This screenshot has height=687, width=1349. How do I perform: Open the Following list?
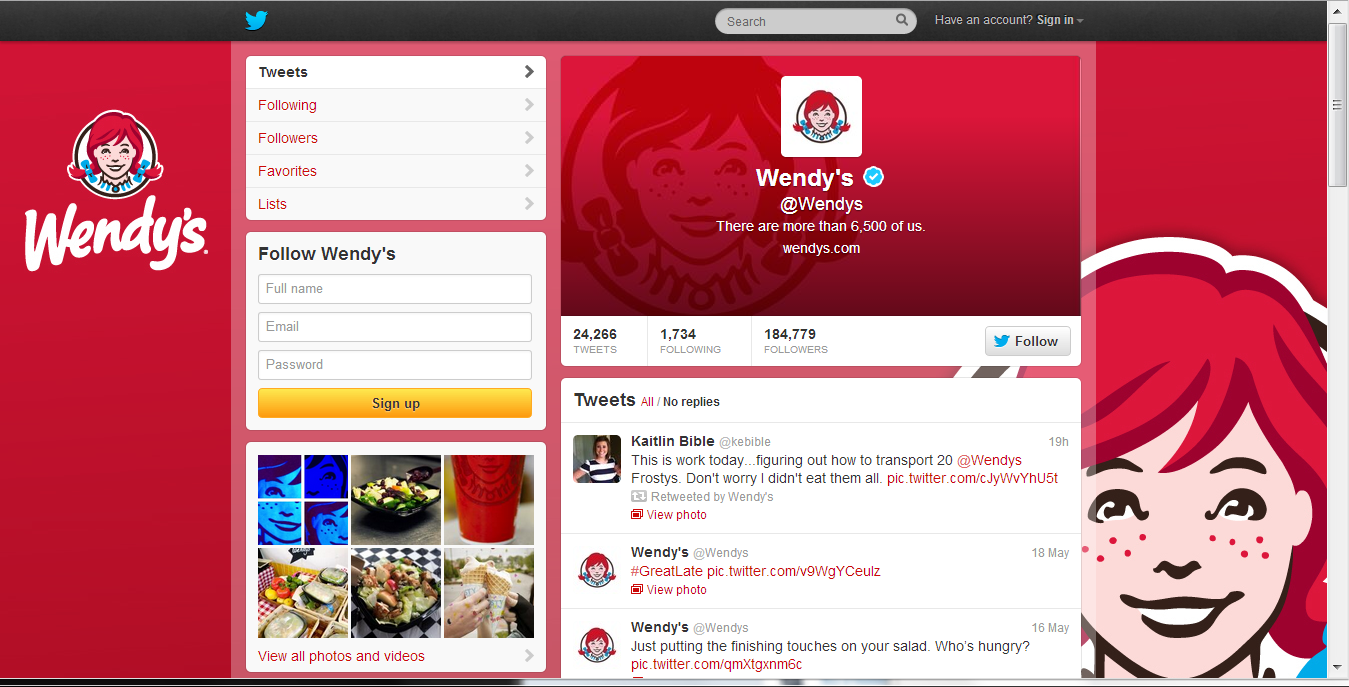396,105
